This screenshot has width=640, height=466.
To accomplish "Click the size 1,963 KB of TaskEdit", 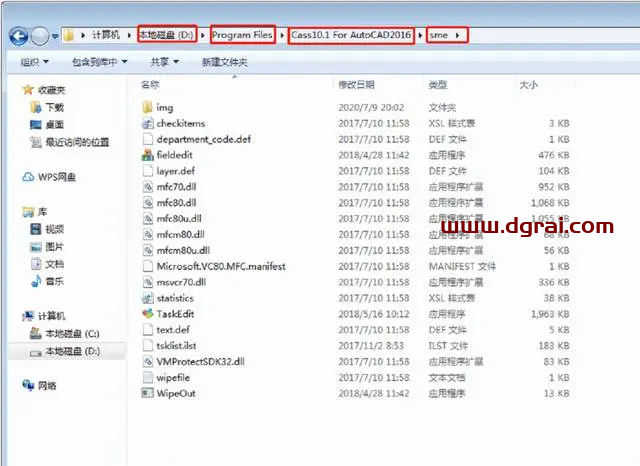I will 550,314.
